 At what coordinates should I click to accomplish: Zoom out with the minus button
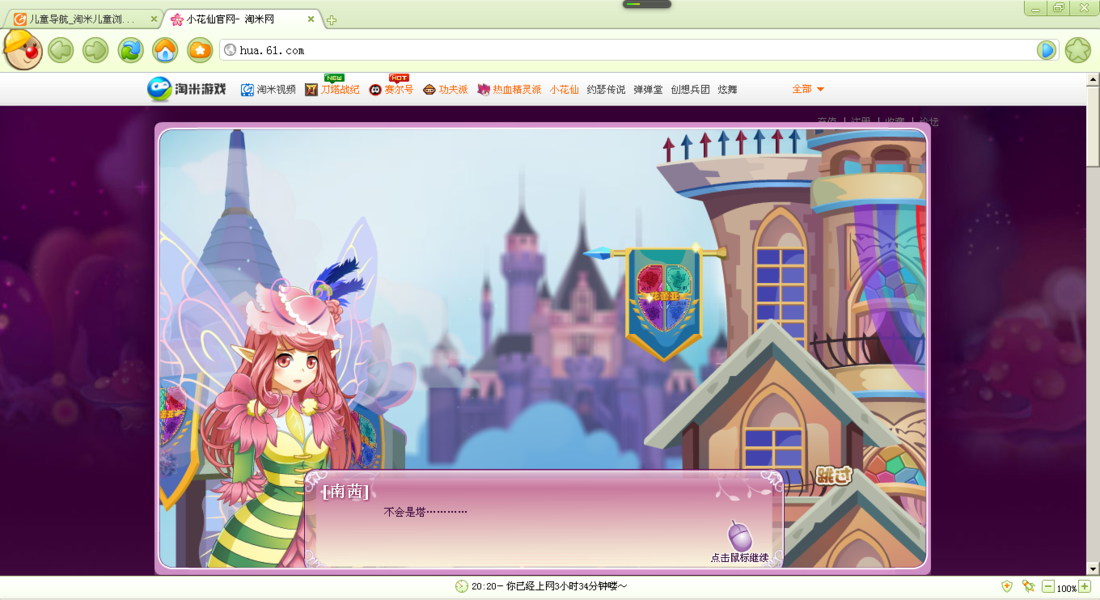(x=1048, y=586)
